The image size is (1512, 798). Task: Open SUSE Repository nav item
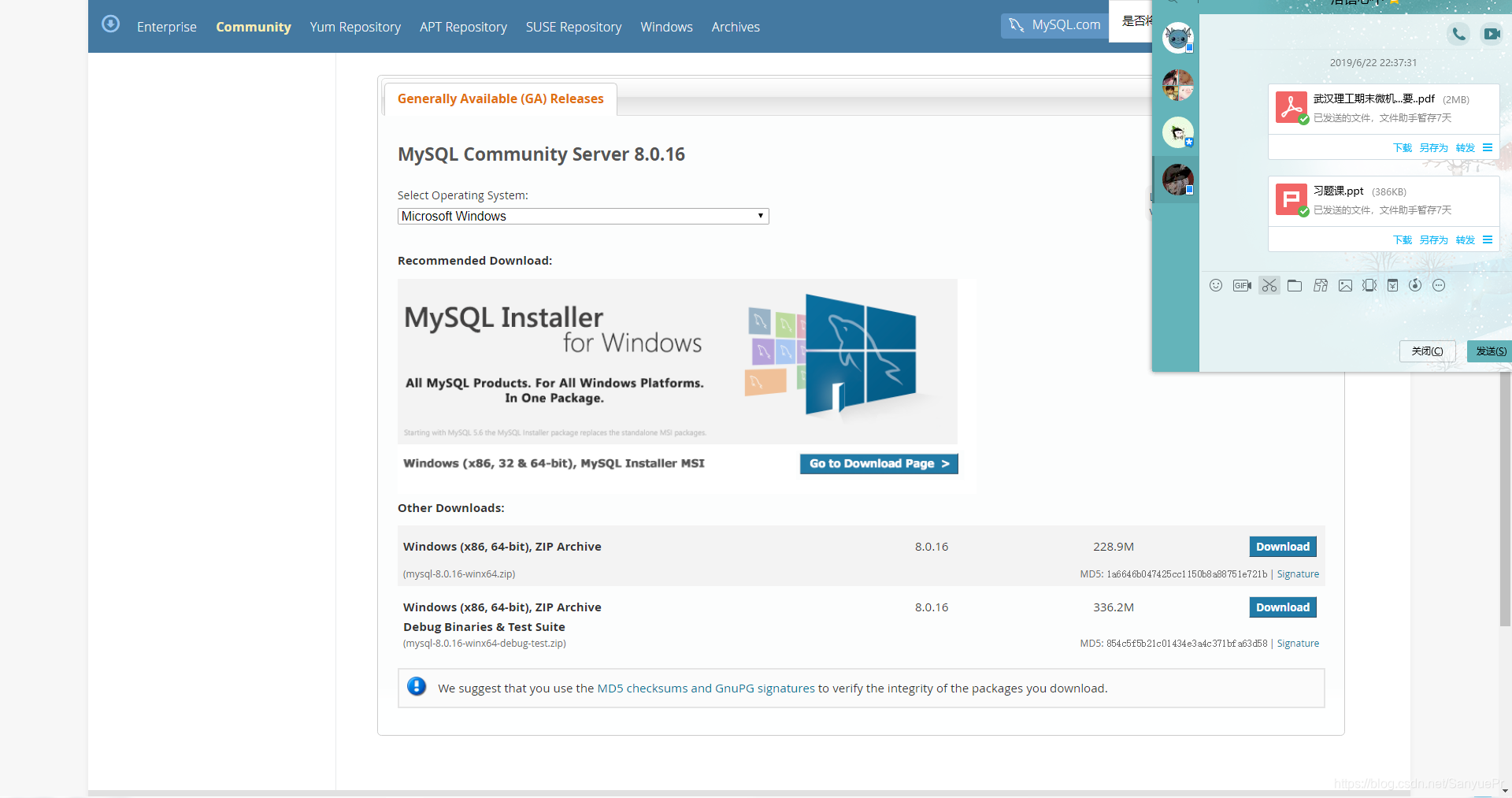[x=573, y=27]
